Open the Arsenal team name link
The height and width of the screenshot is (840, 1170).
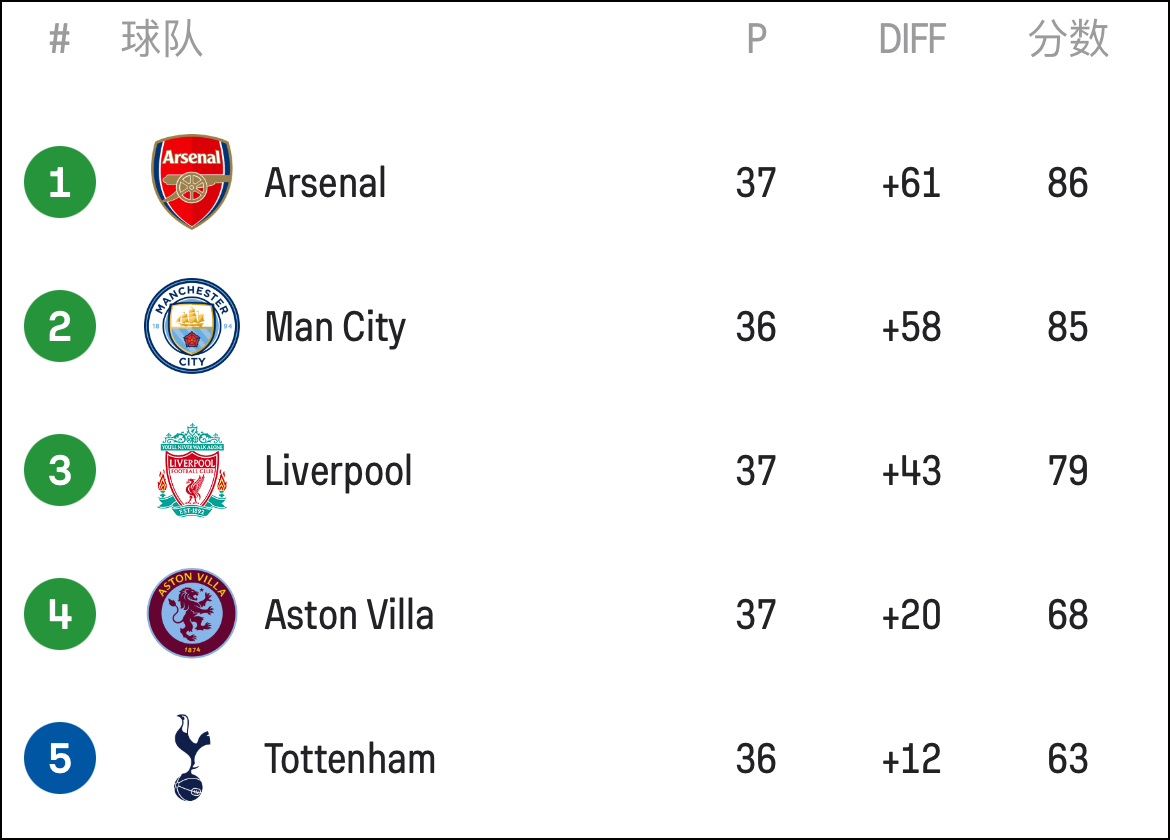pyautogui.click(x=325, y=184)
